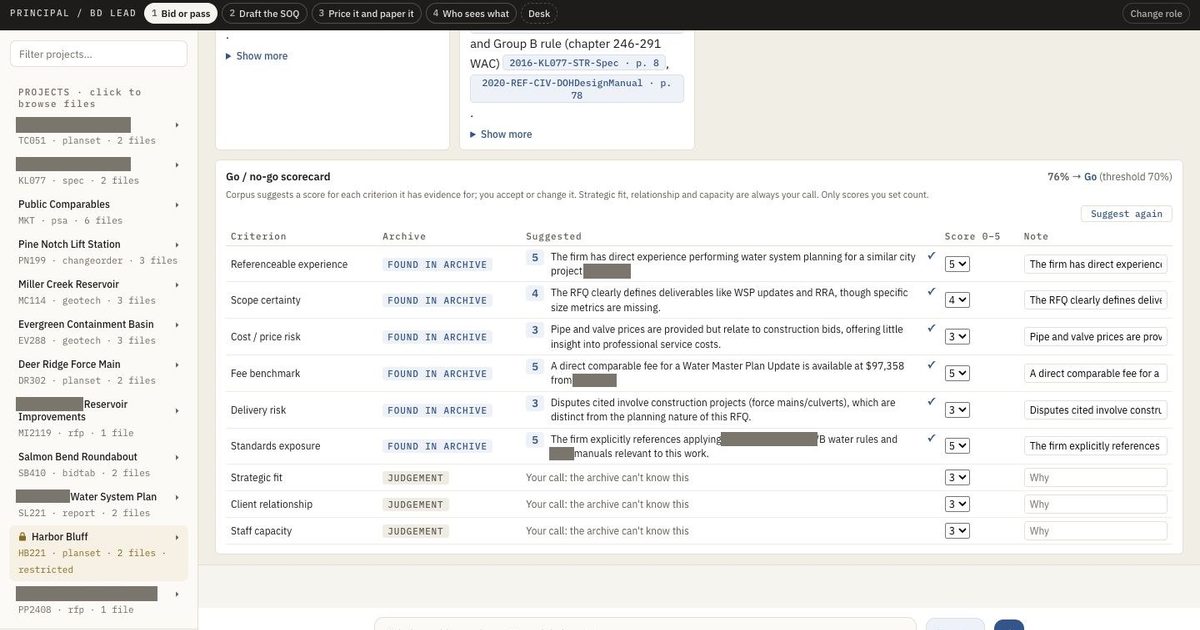
Task: Expand Evergreen Containment Basin arrow
Action: 177,325
